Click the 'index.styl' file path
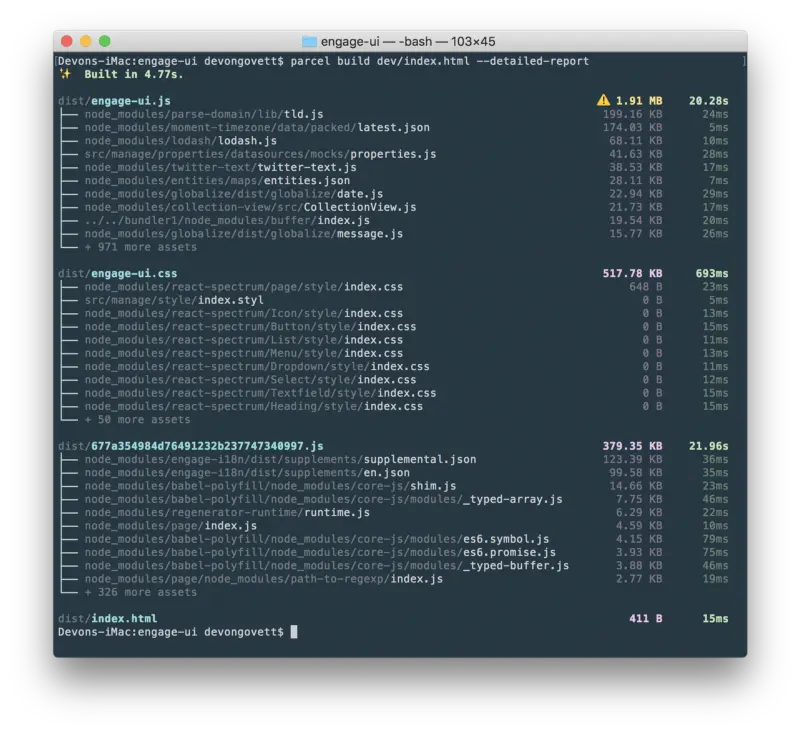800x733 pixels. click(174, 300)
